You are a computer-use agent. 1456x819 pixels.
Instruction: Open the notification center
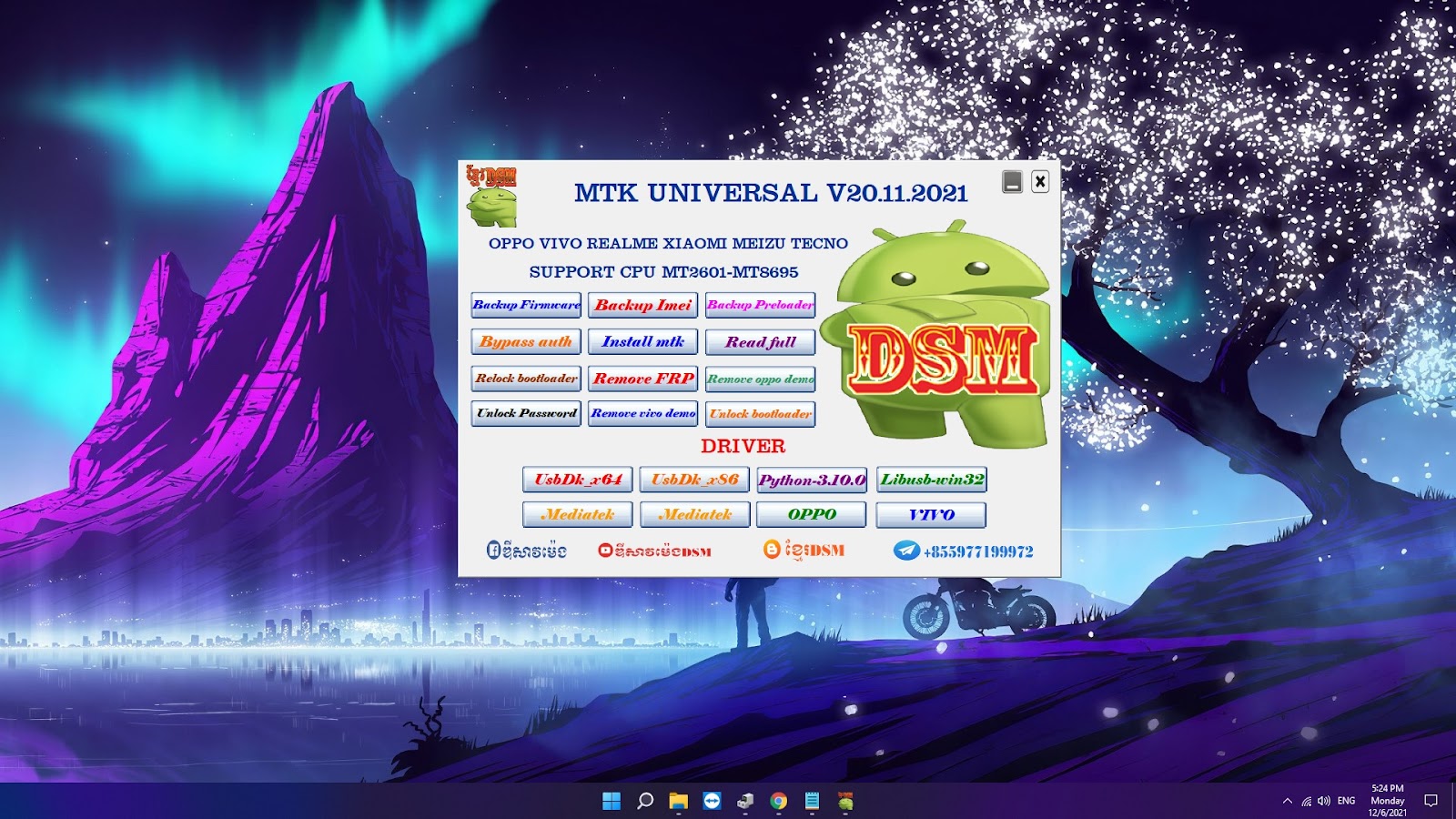1431,801
